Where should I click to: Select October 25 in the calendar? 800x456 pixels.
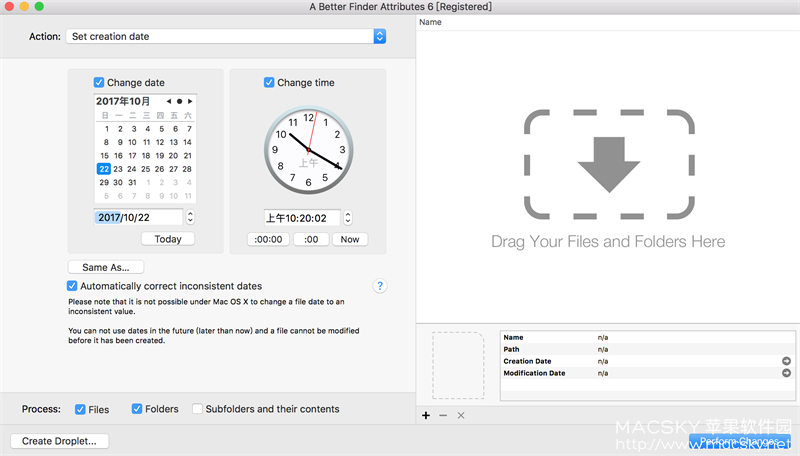point(145,169)
